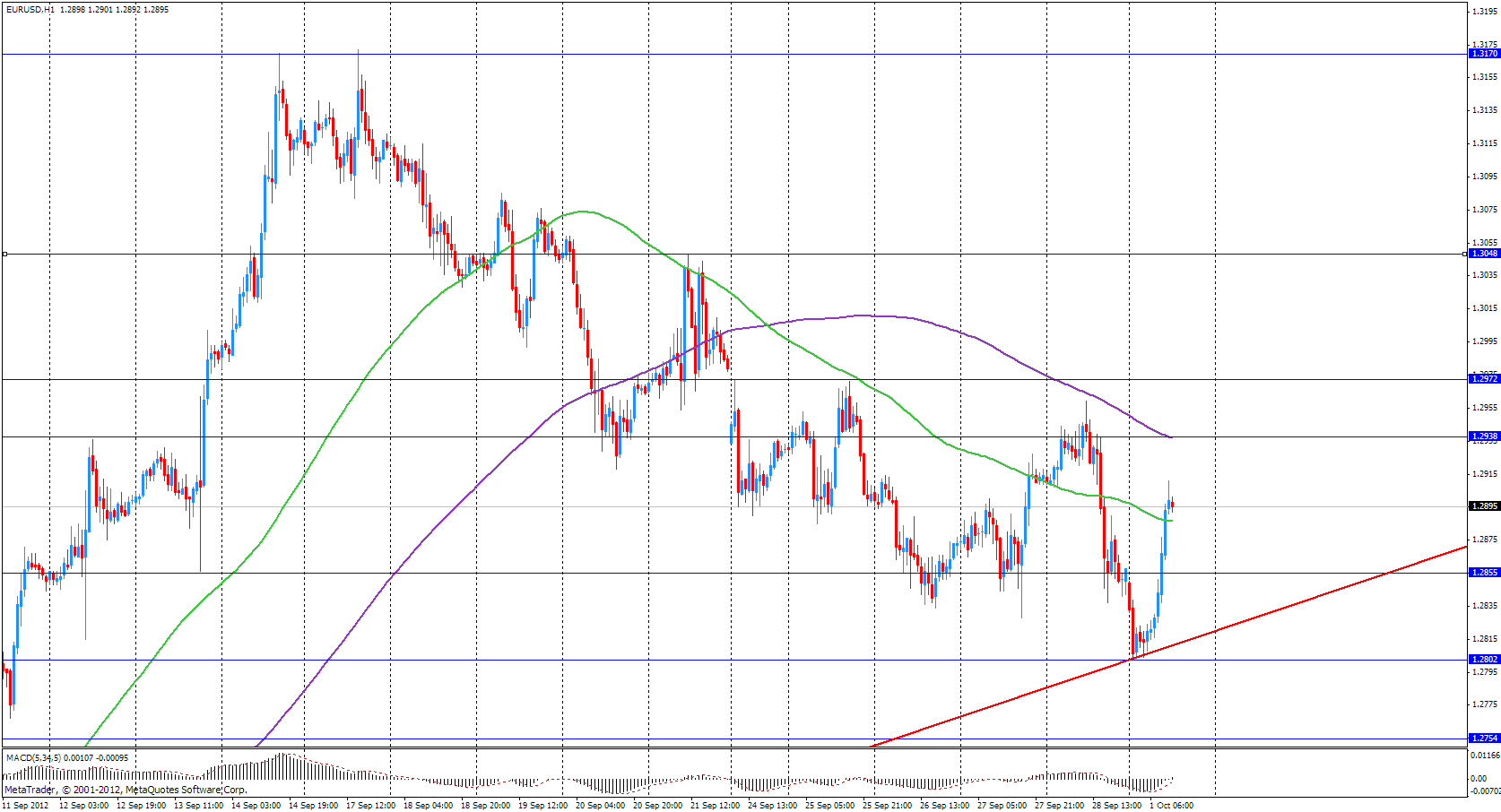Click the 1 Oct 06:00 time label
The height and width of the screenshot is (812, 1501).
pyautogui.click(x=1171, y=806)
